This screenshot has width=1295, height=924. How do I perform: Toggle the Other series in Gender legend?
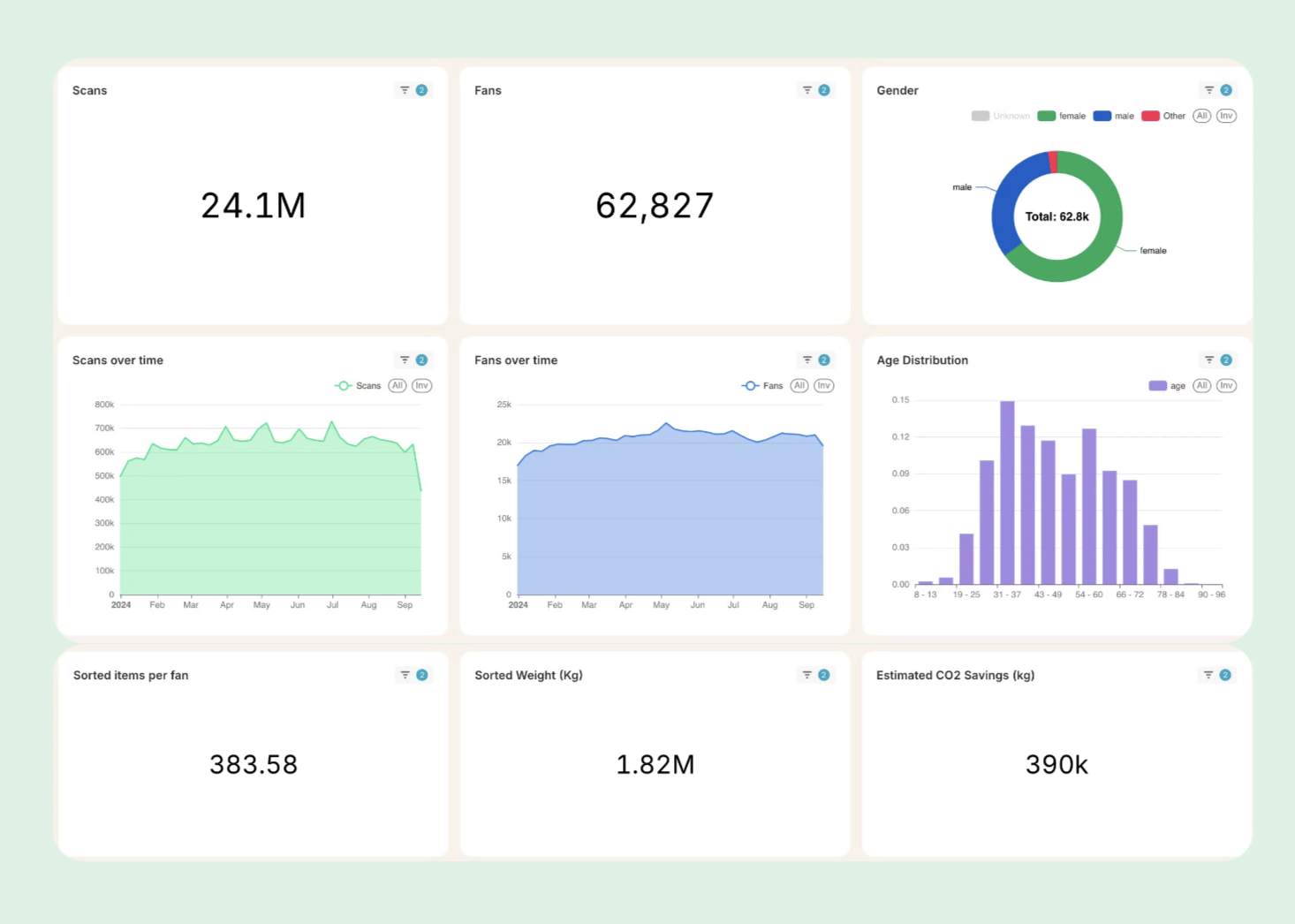point(1163,116)
